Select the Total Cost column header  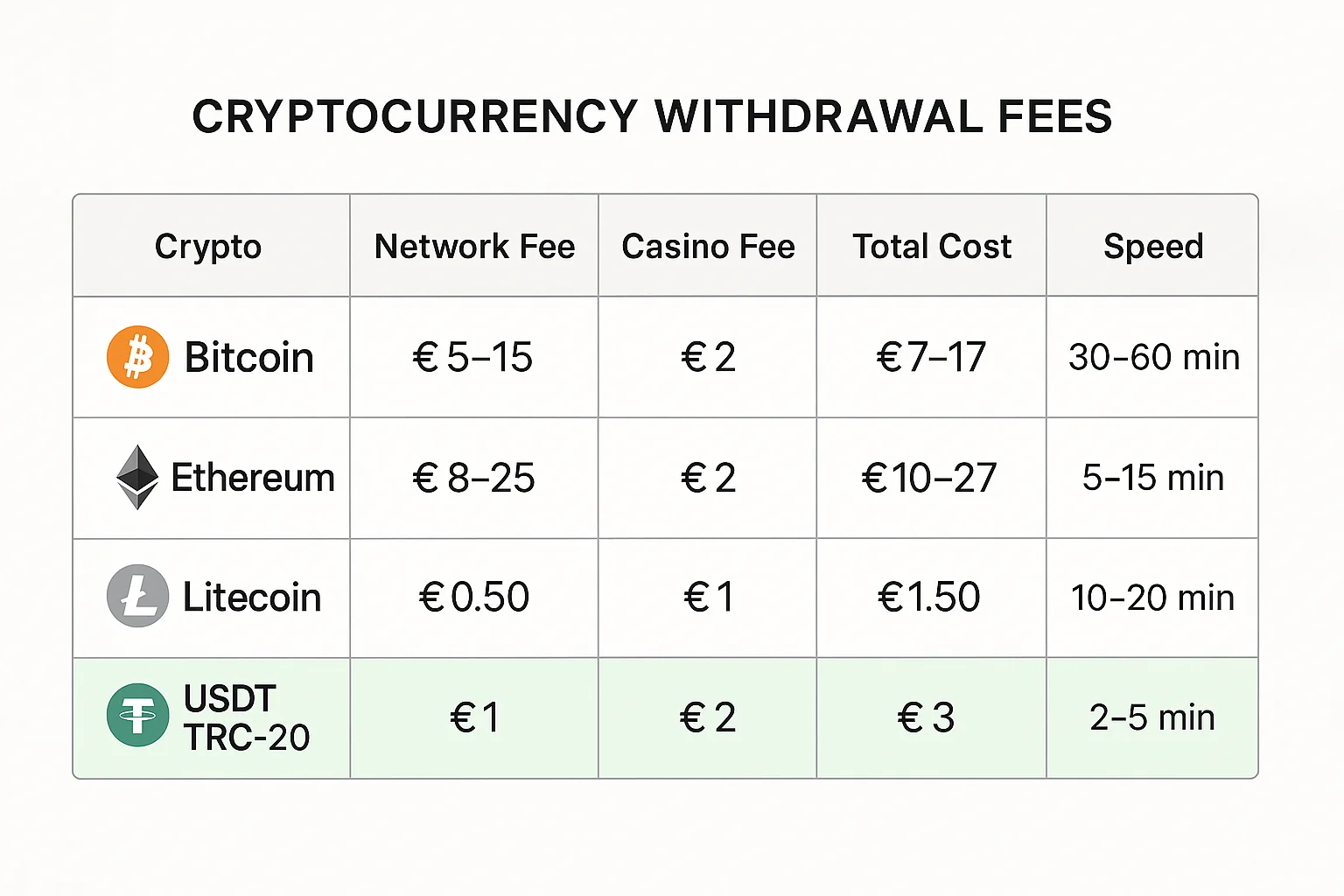point(932,247)
